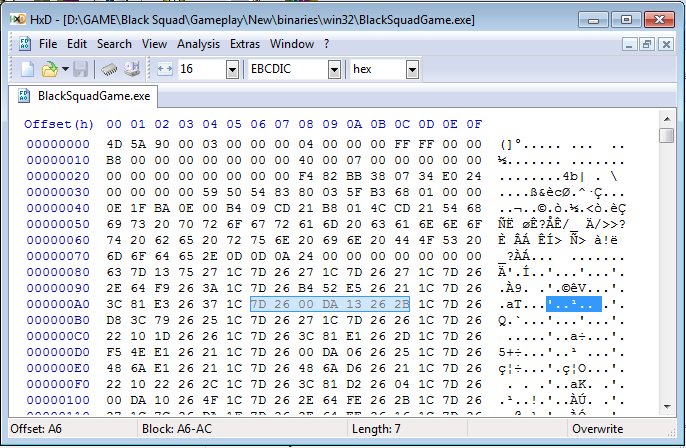Image resolution: width=686 pixels, height=448 pixels.
Task: Click the Offset(h) column header
Action: coord(59,125)
